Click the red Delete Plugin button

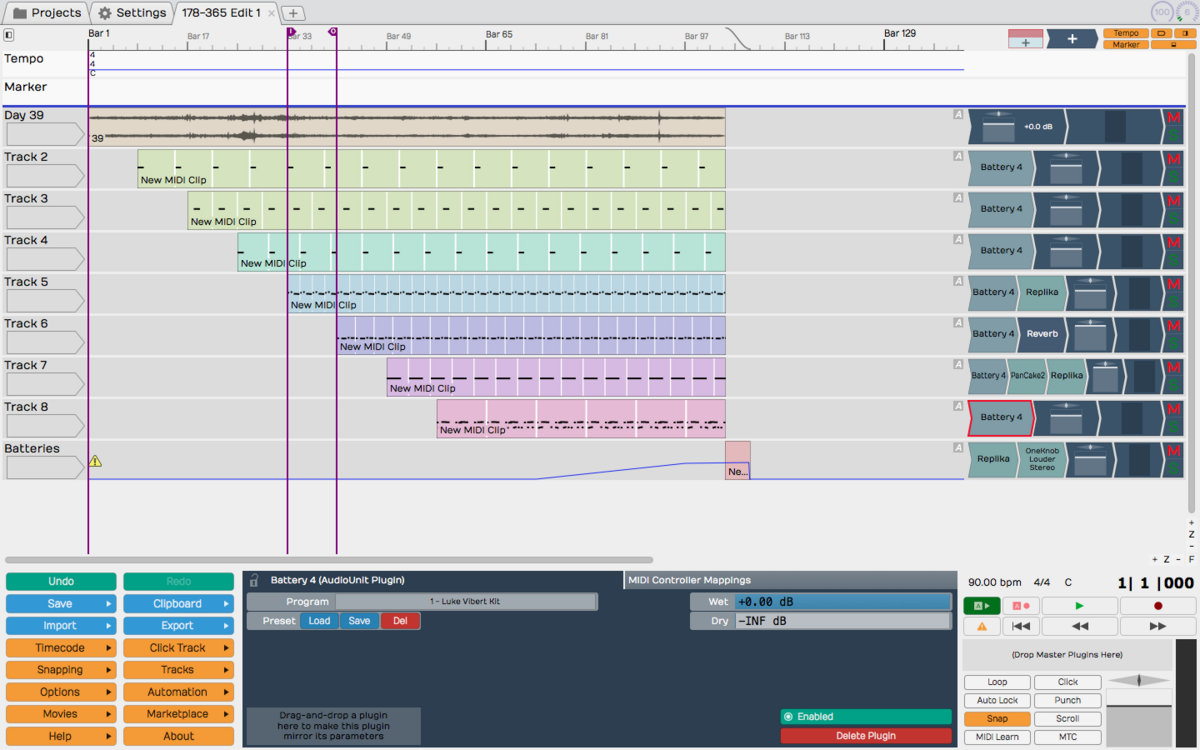865,736
